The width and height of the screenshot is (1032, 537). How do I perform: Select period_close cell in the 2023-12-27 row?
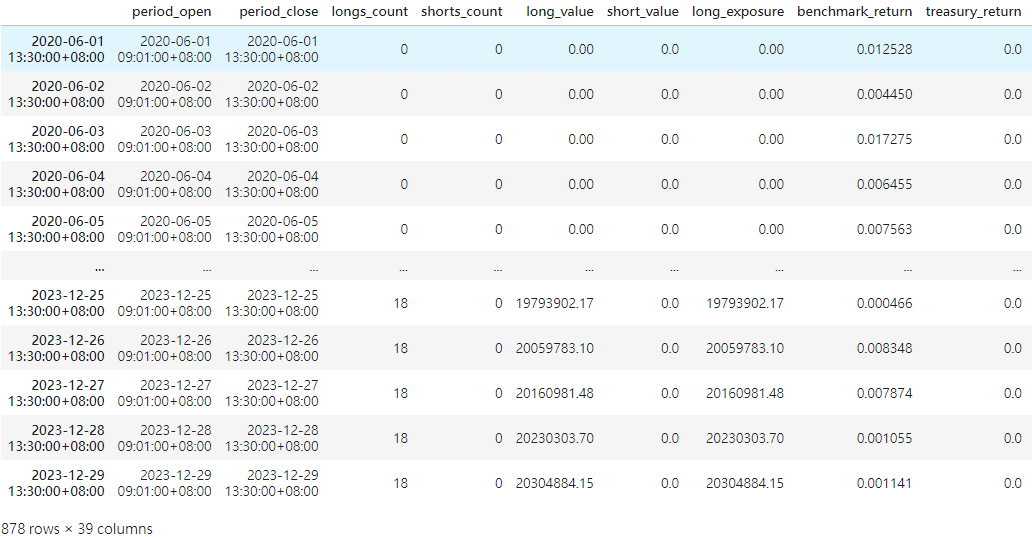coord(272,393)
